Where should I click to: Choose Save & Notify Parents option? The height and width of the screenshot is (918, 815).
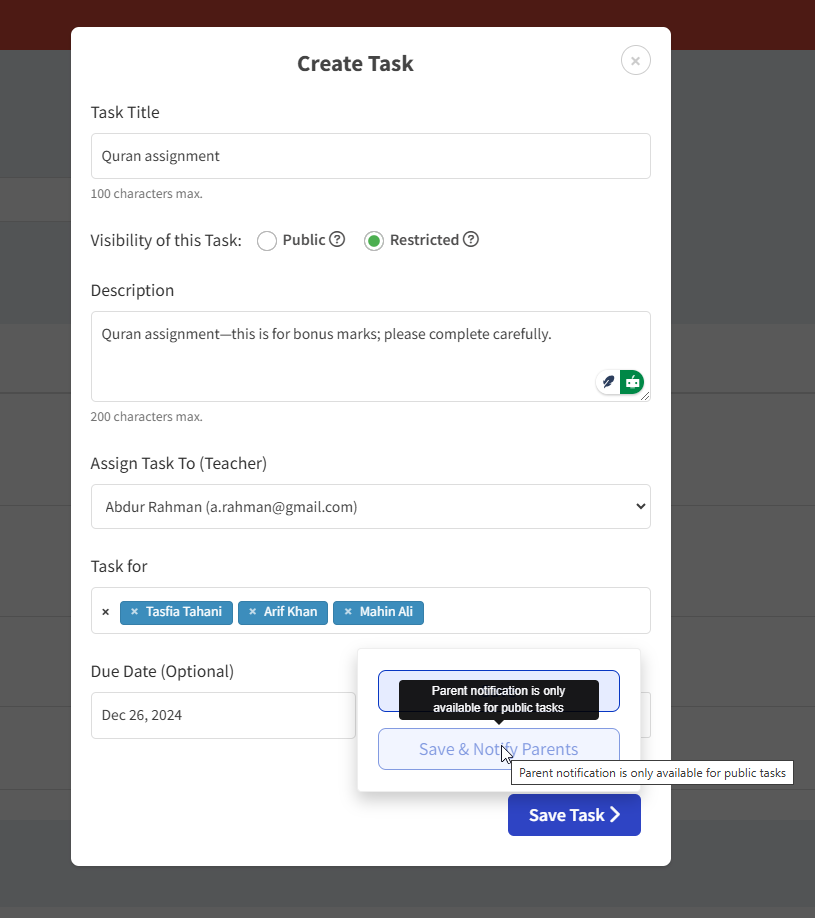point(498,749)
